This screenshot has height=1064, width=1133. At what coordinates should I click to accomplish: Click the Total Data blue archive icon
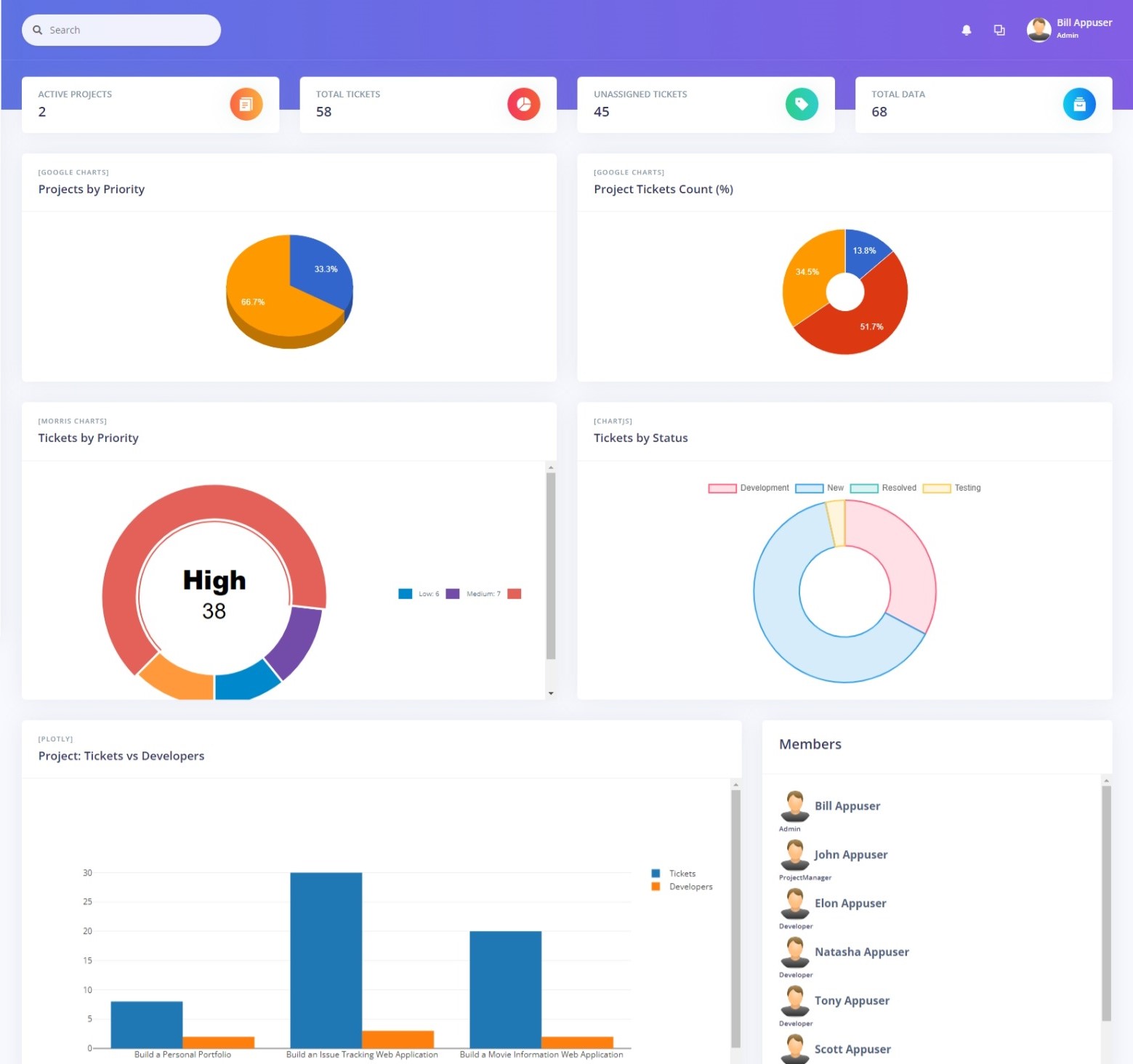pos(1078,105)
